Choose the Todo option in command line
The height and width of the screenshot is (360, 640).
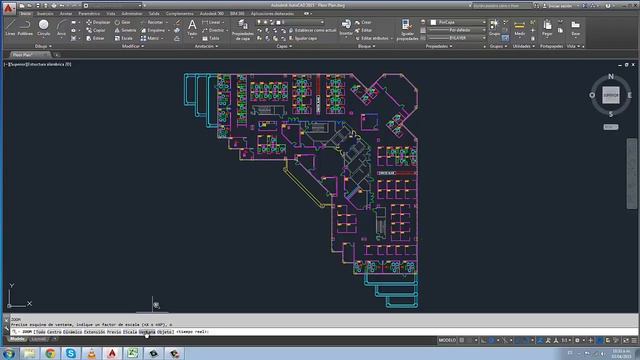pos(40,332)
